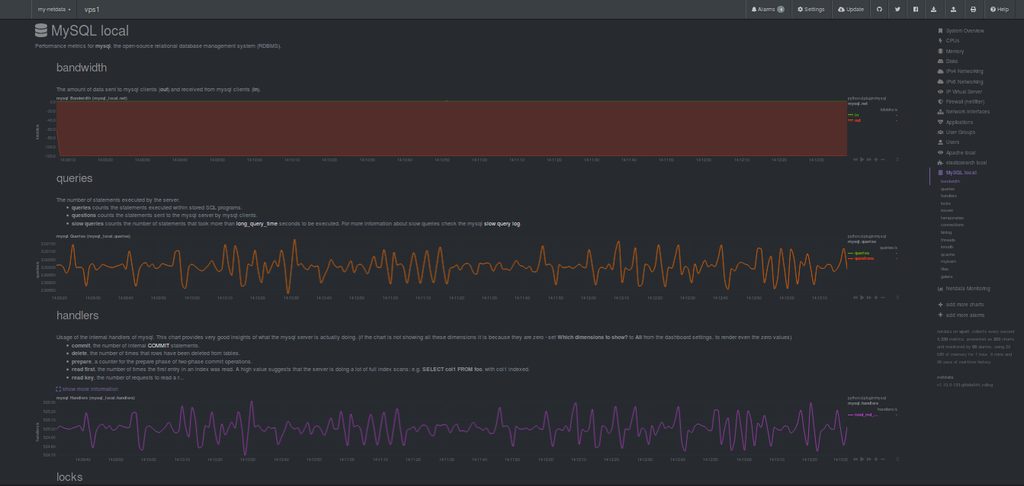Open IP Virtual Server section

pos(964,91)
